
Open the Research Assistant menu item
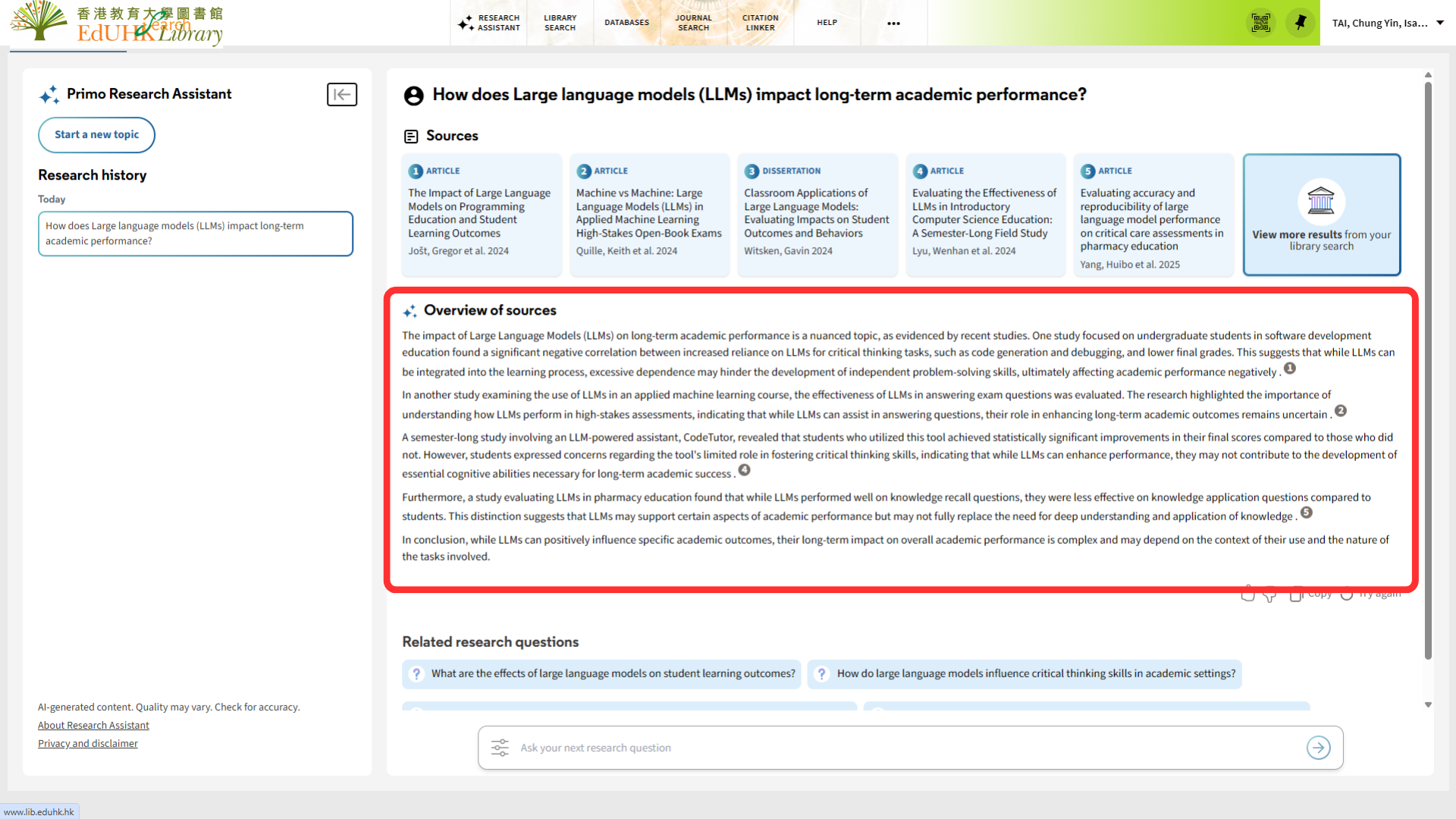tap(489, 23)
